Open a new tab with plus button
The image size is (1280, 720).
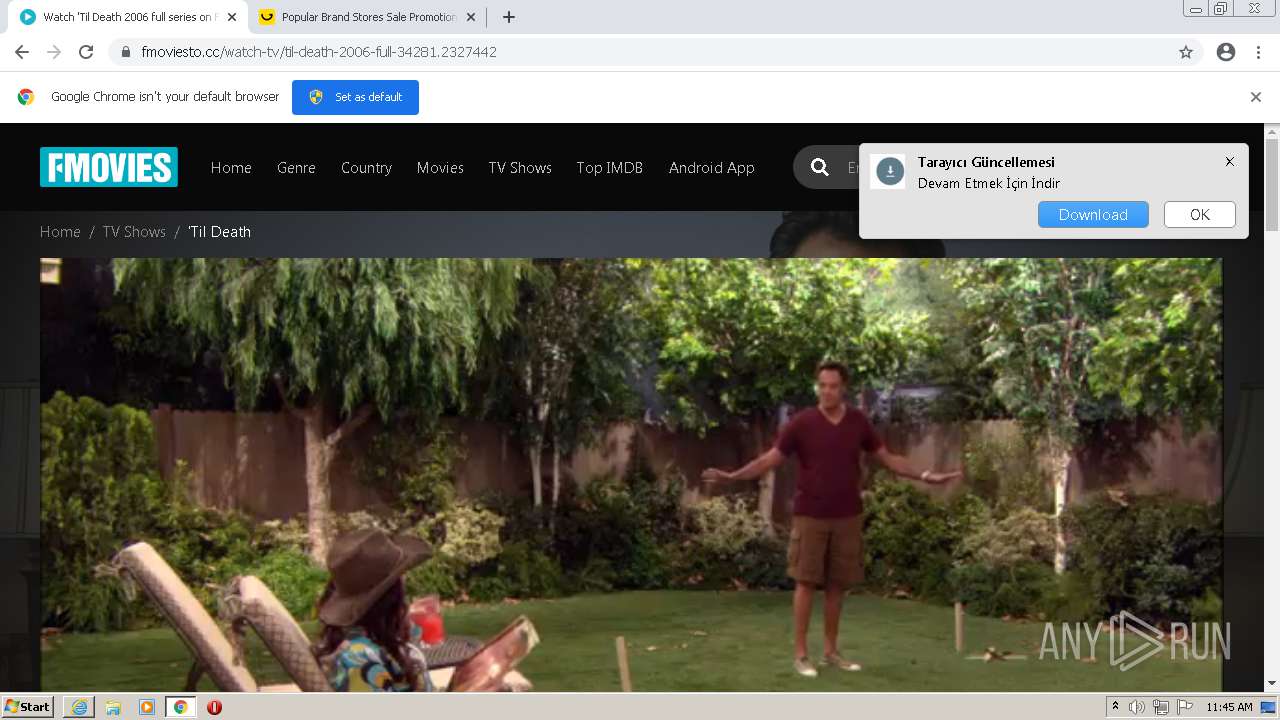tap(509, 17)
